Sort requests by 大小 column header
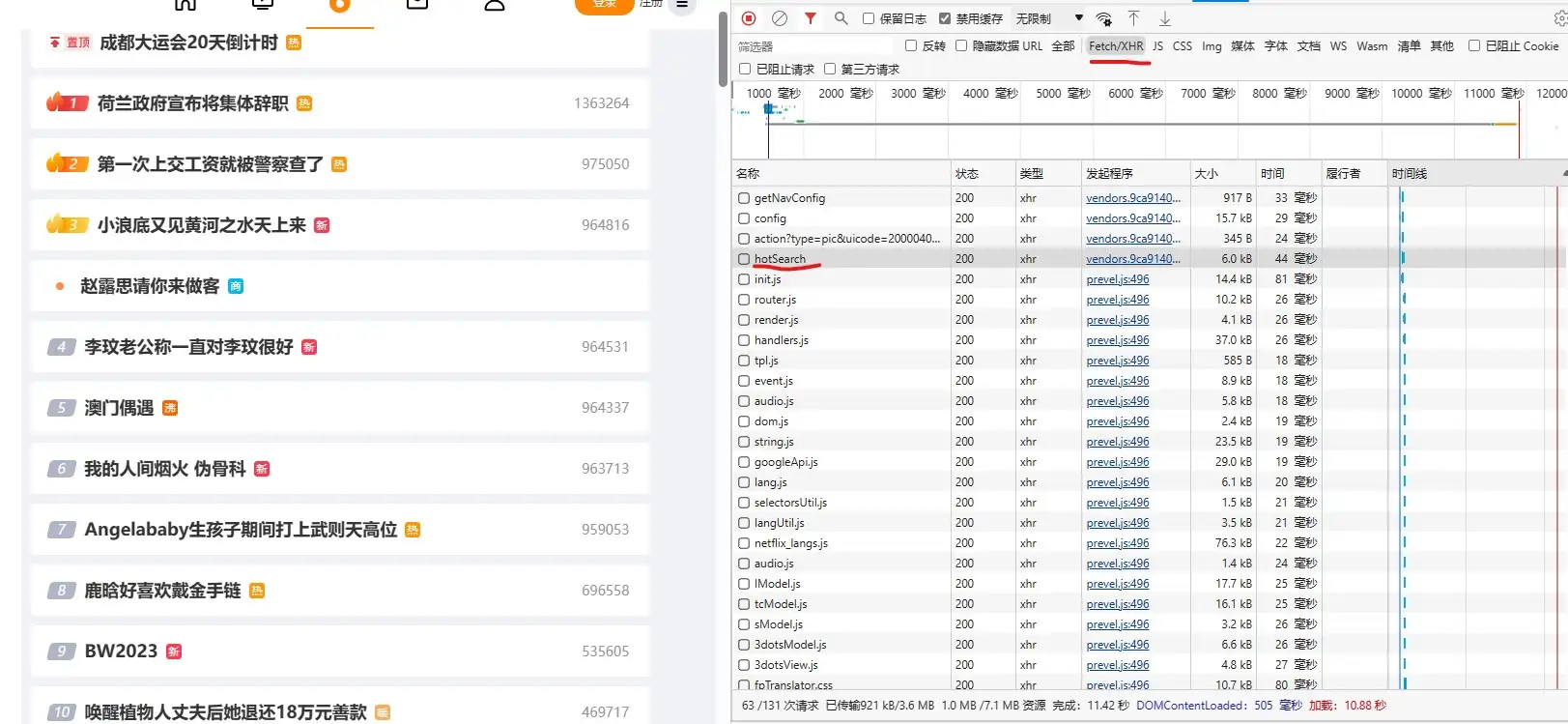The height and width of the screenshot is (724, 1568). click(1207, 174)
